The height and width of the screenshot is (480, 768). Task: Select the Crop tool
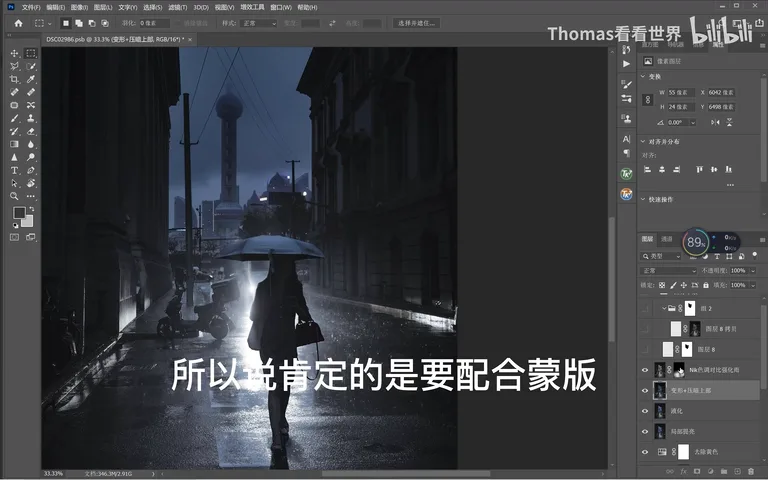pyautogui.click(x=14, y=79)
